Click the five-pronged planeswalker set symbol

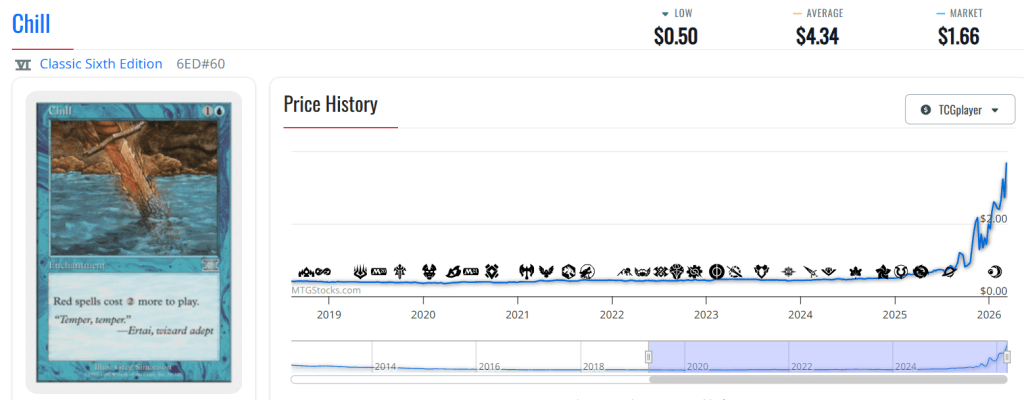coord(361,271)
